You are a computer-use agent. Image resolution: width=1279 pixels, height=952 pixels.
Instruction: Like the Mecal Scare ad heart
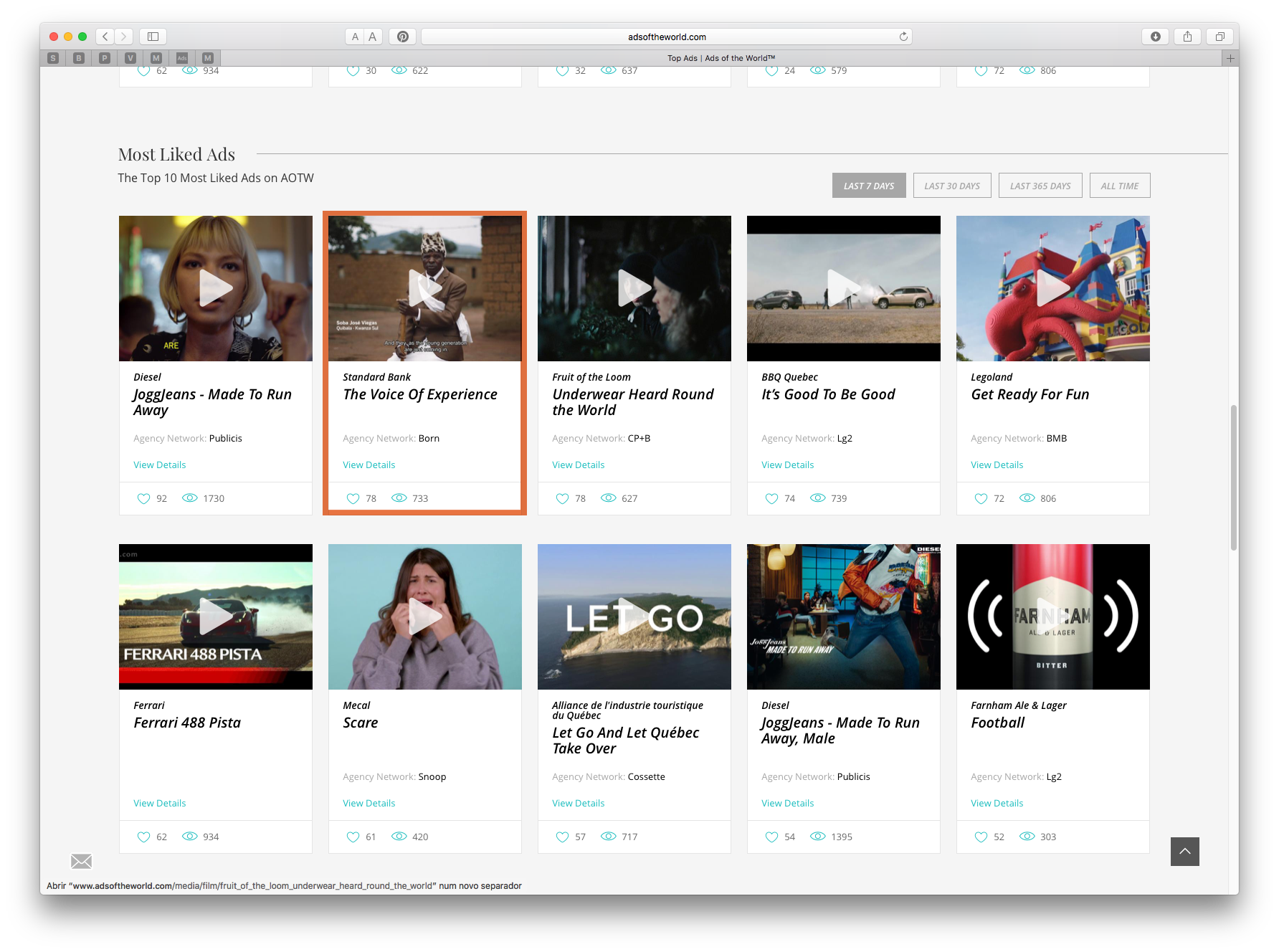pos(353,837)
